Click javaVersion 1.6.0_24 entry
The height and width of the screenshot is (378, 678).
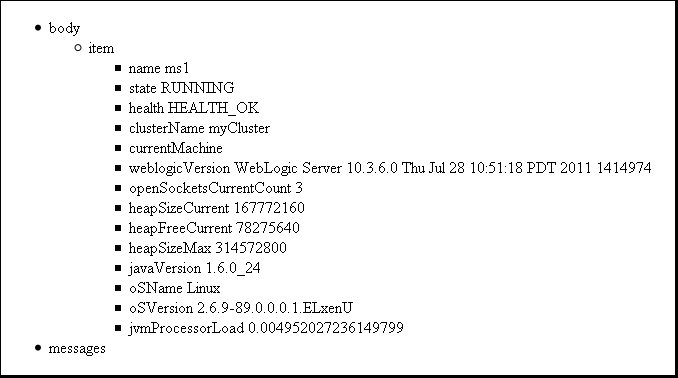pos(195,268)
